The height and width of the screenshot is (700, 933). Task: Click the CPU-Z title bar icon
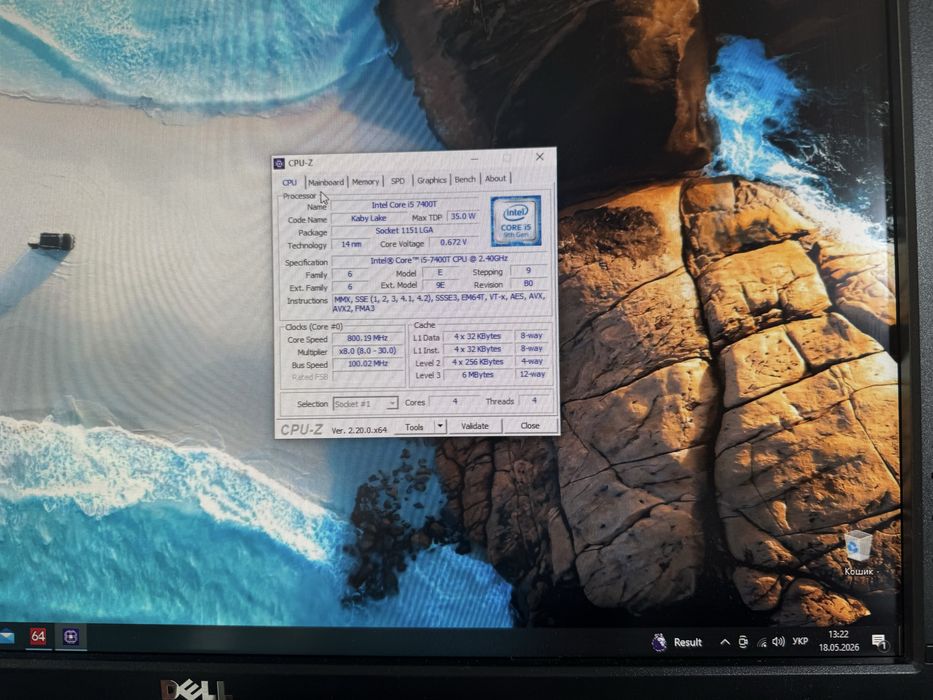click(x=280, y=163)
